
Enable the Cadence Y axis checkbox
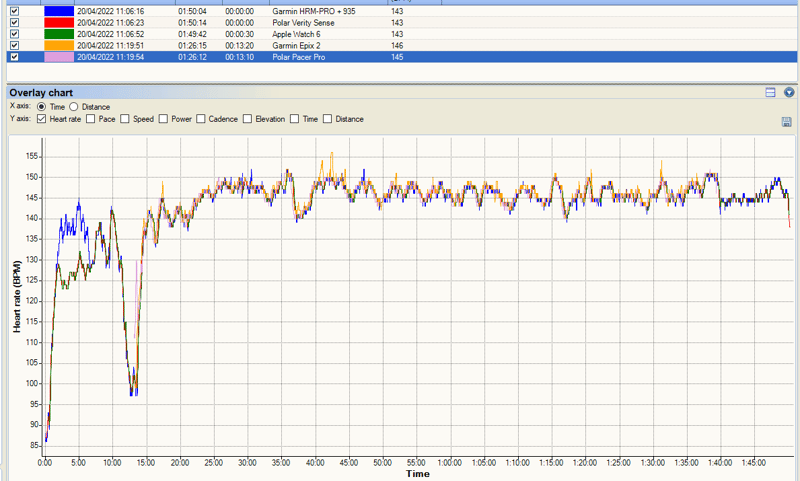(x=201, y=119)
